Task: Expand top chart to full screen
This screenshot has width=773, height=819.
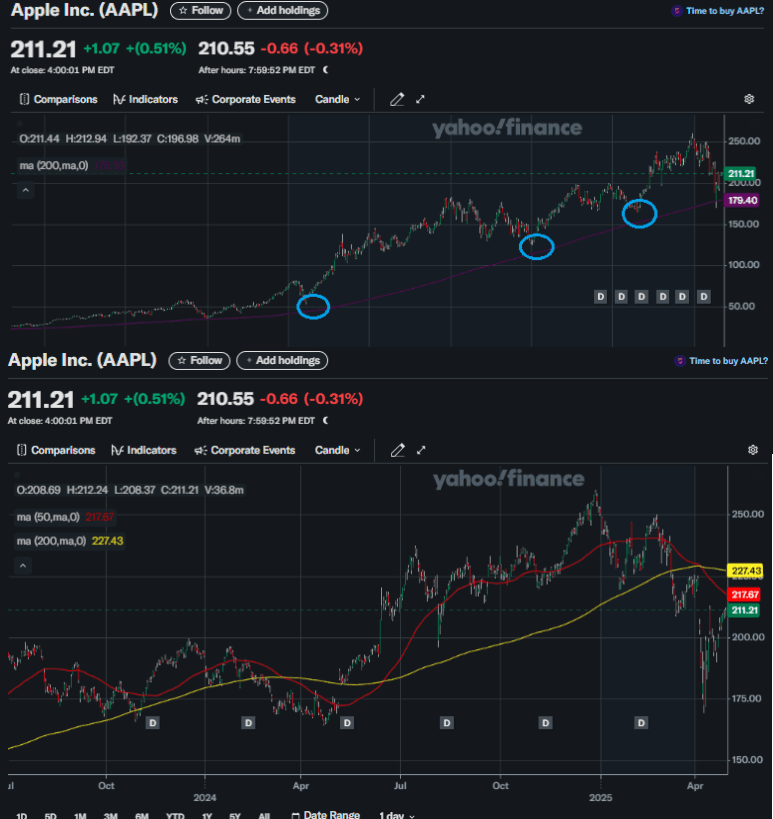Action: 420,99
